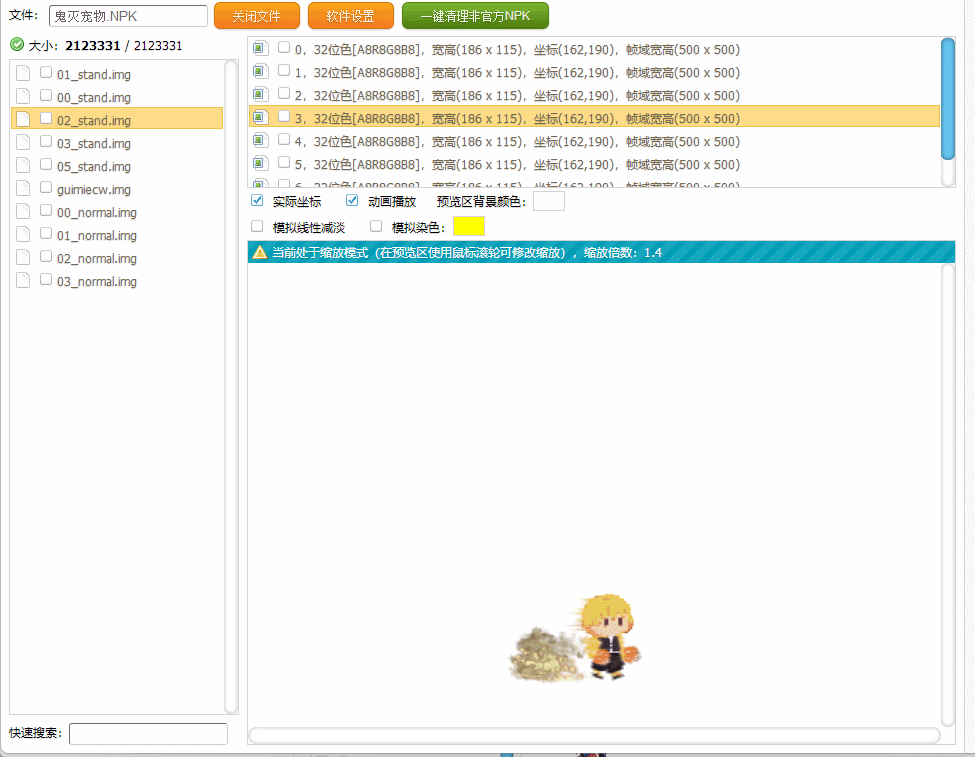
Task: Select frame 5 row in frame list
Action: tap(594, 164)
